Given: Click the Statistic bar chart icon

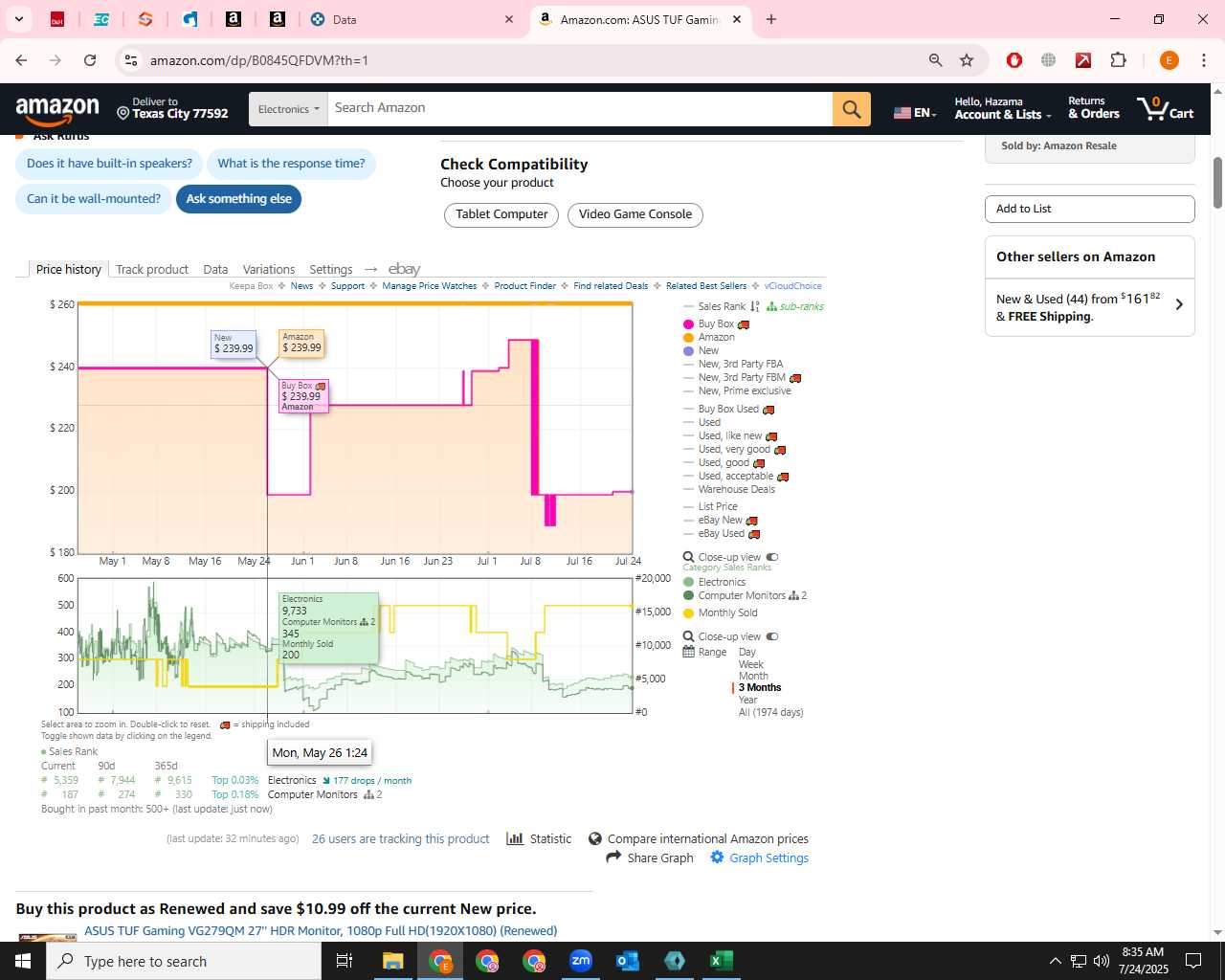Looking at the screenshot, I should 515,838.
